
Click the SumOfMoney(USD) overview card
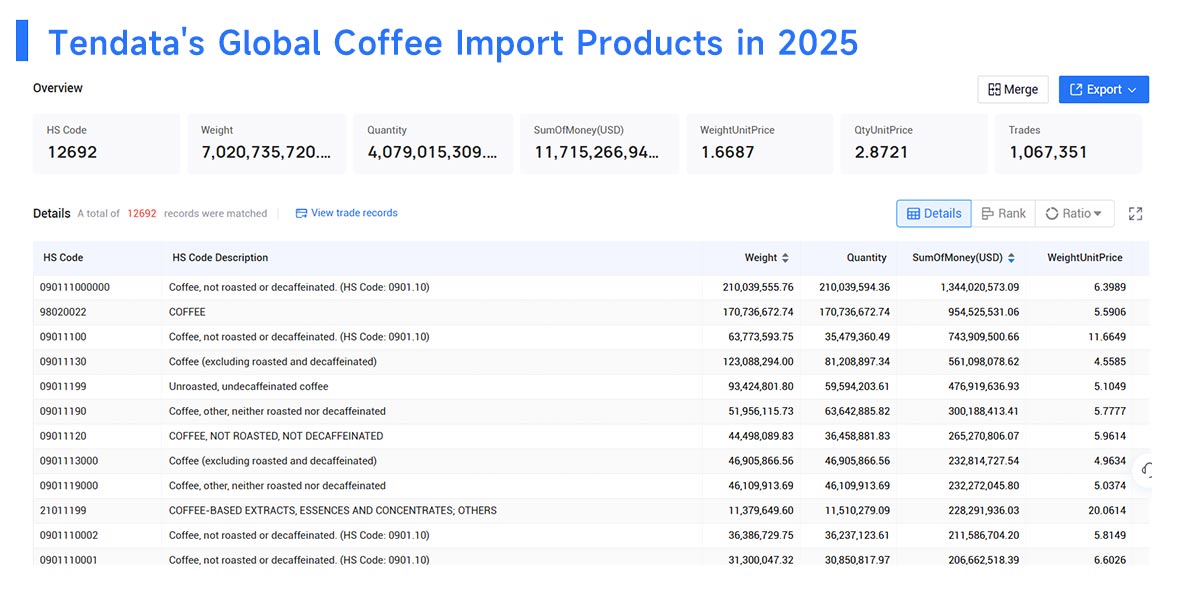(x=600, y=143)
